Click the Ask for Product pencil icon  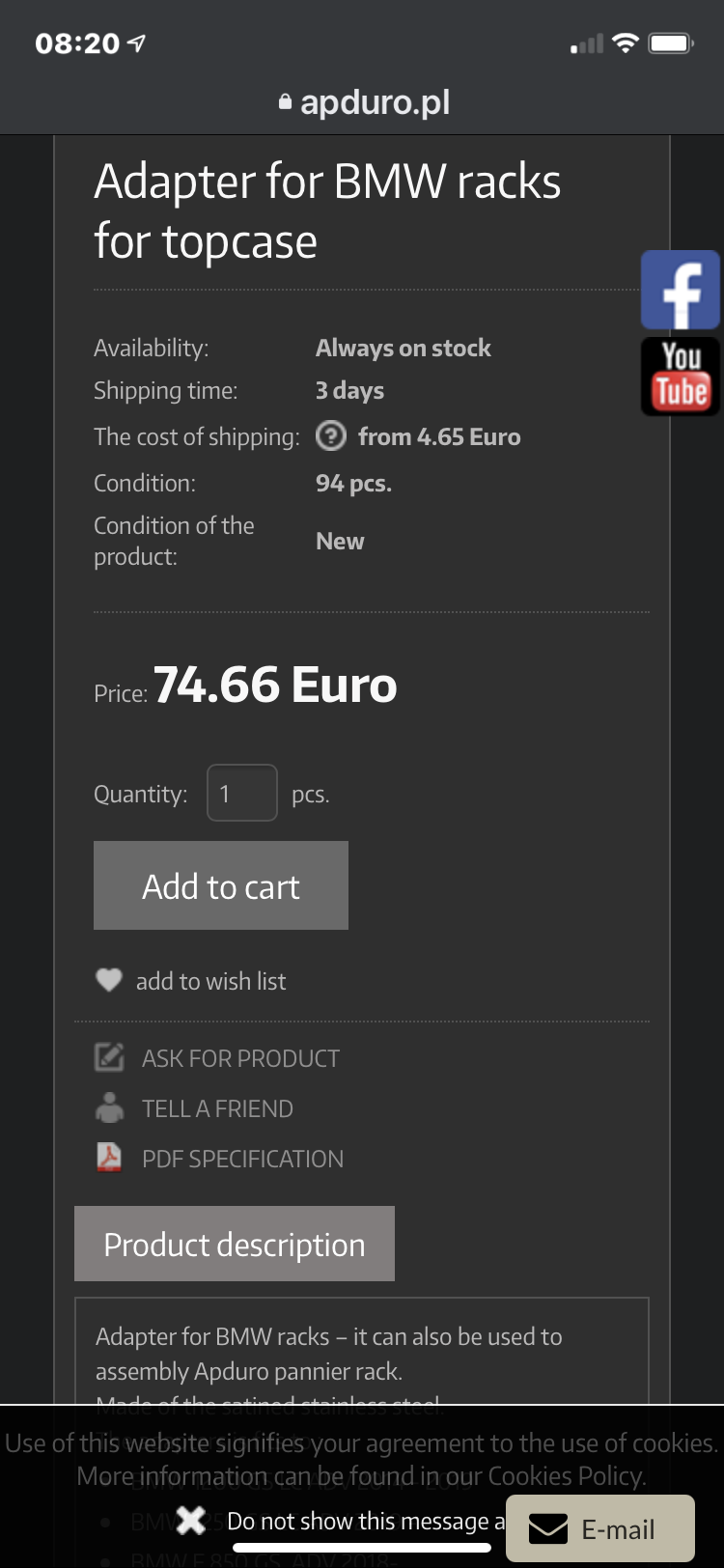click(x=109, y=1057)
